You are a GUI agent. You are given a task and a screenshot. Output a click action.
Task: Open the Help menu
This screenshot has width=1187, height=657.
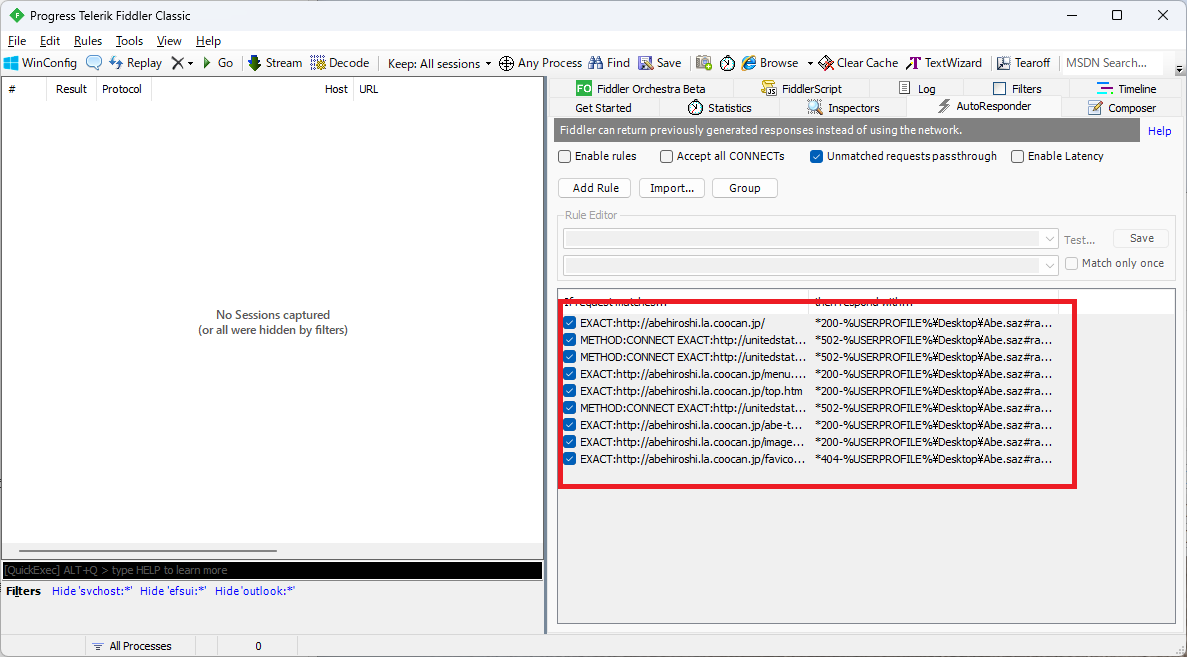208,41
